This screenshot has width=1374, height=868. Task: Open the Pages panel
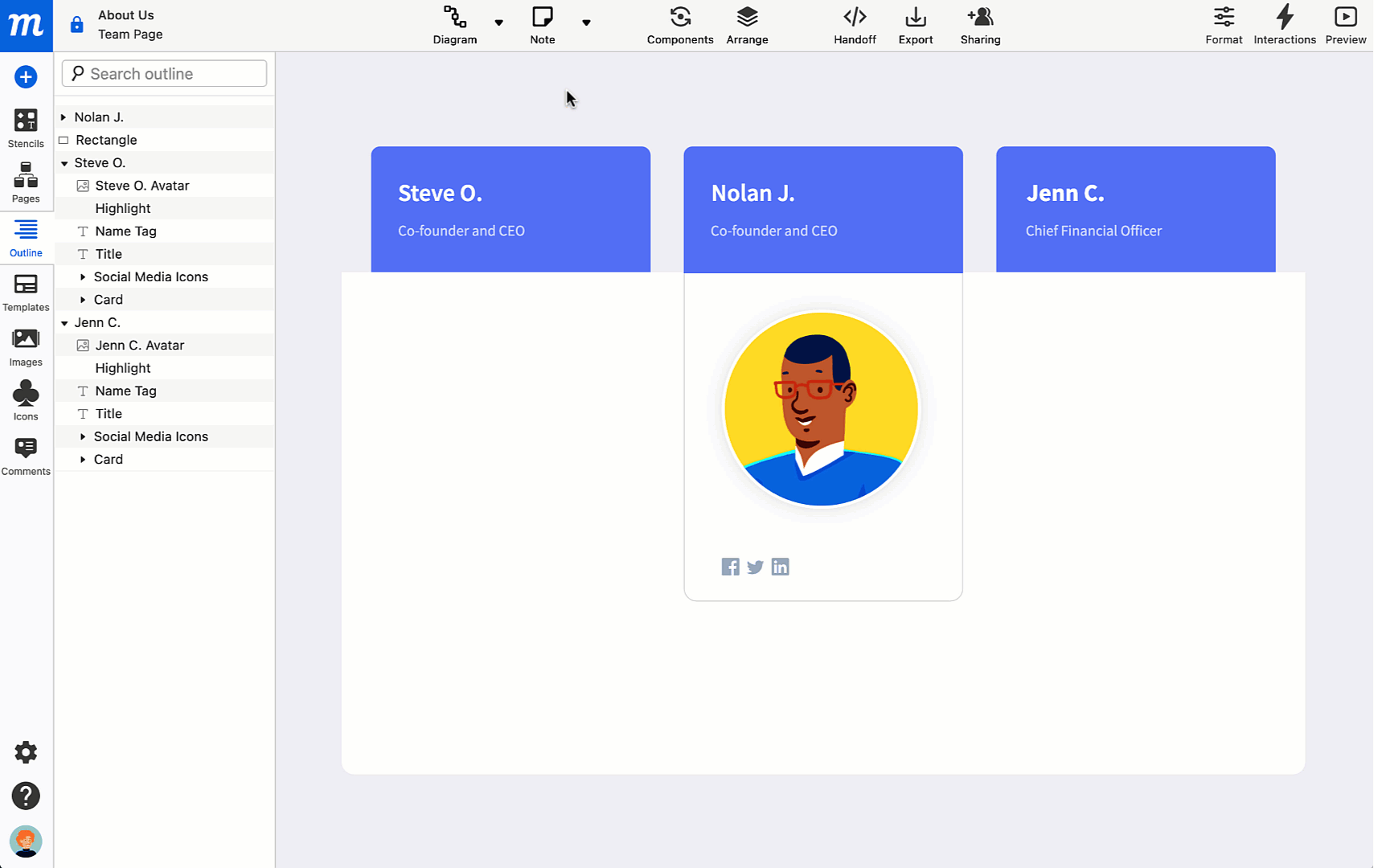(x=26, y=183)
